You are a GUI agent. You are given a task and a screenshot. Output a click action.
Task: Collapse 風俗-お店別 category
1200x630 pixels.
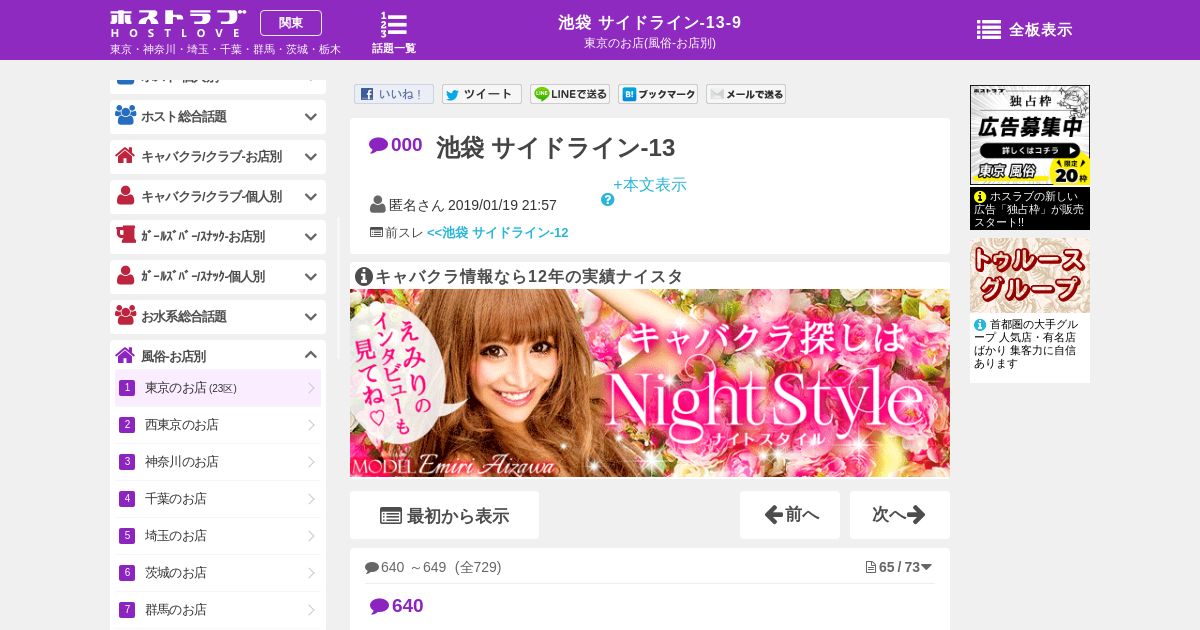coord(218,355)
